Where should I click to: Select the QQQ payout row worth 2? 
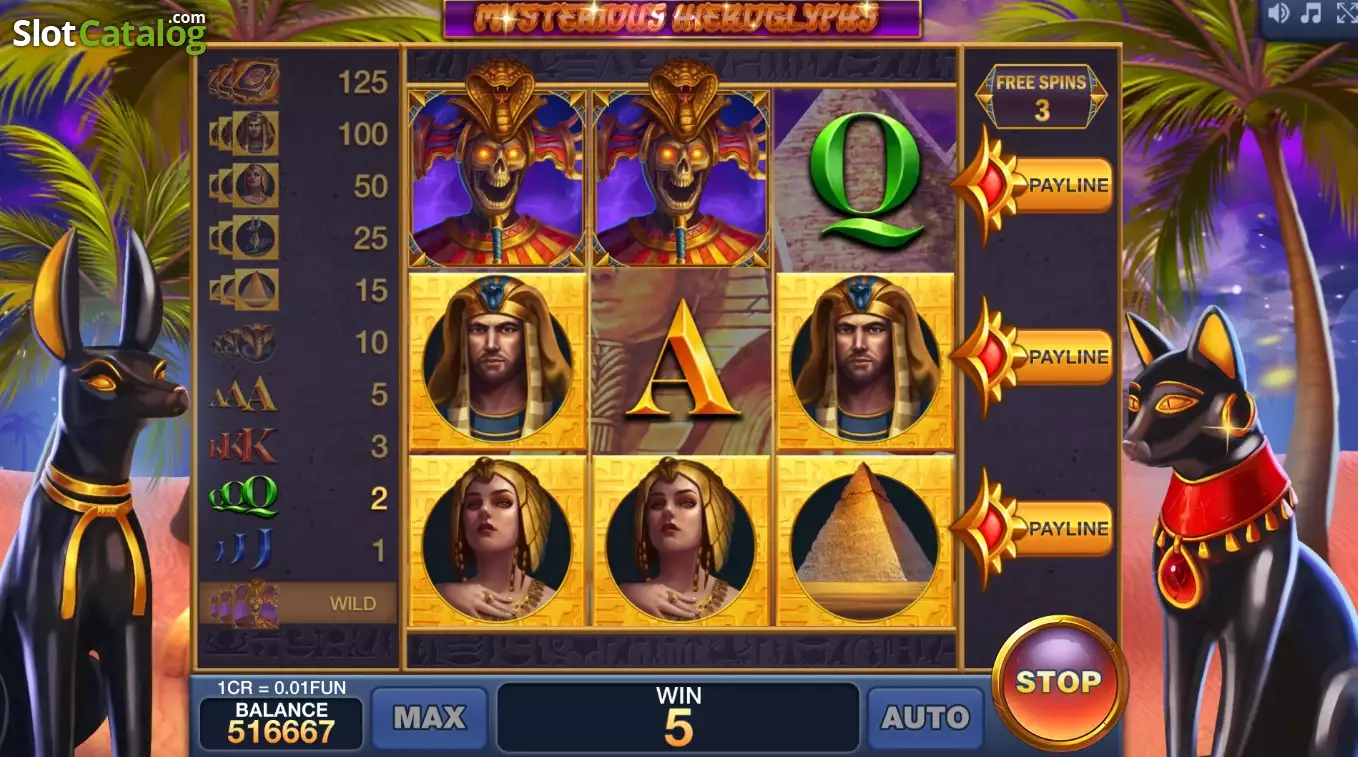coord(299,497)
